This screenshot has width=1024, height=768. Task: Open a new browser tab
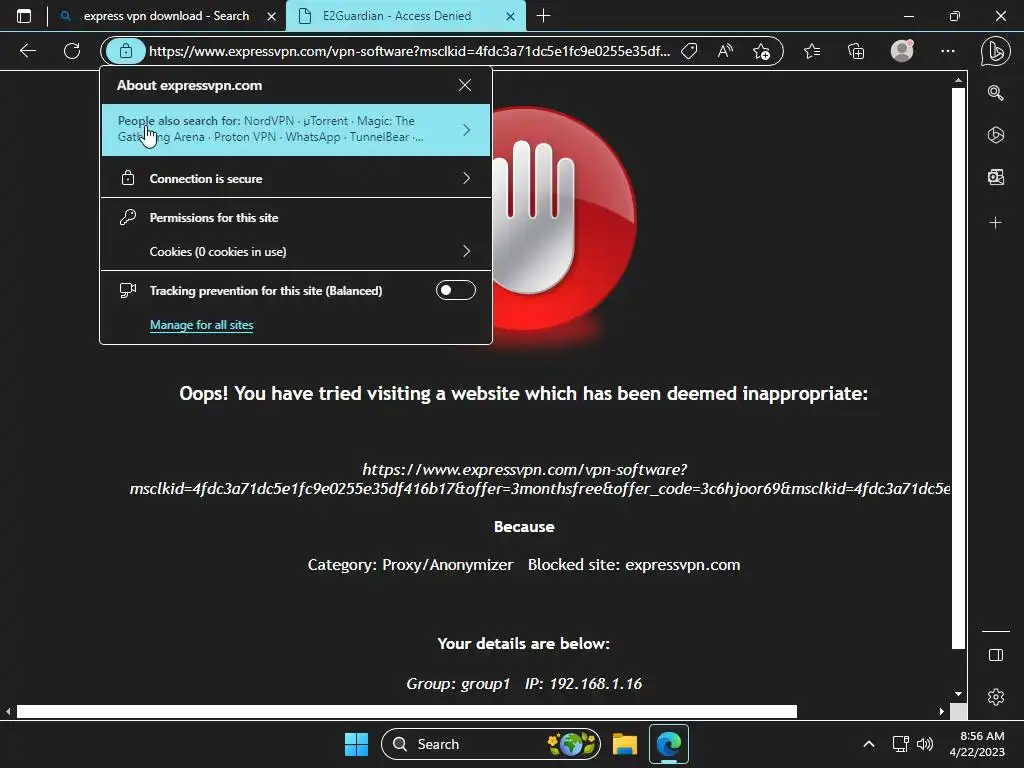tap(543, 16)
